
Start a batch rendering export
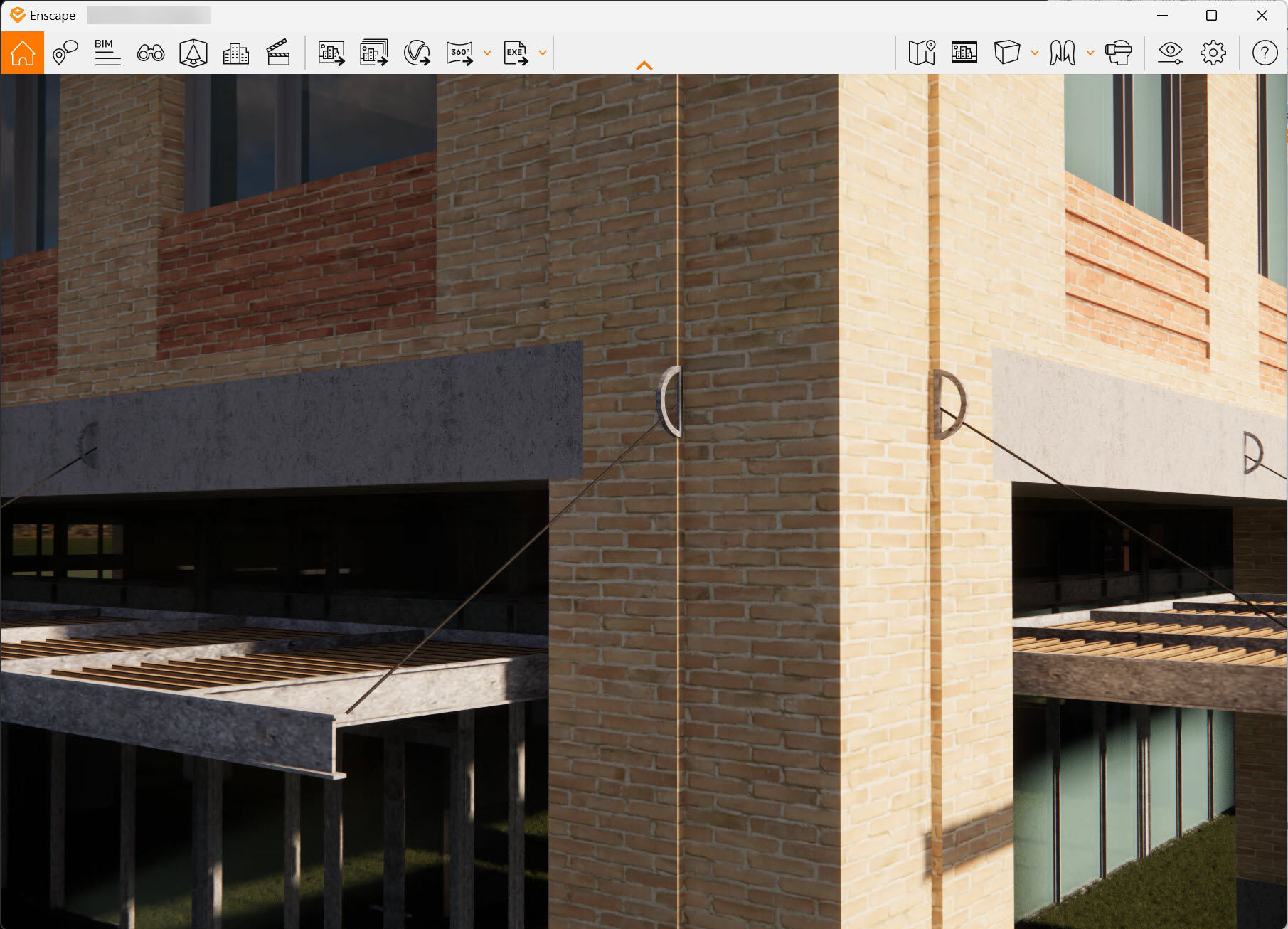click(373, 52)
